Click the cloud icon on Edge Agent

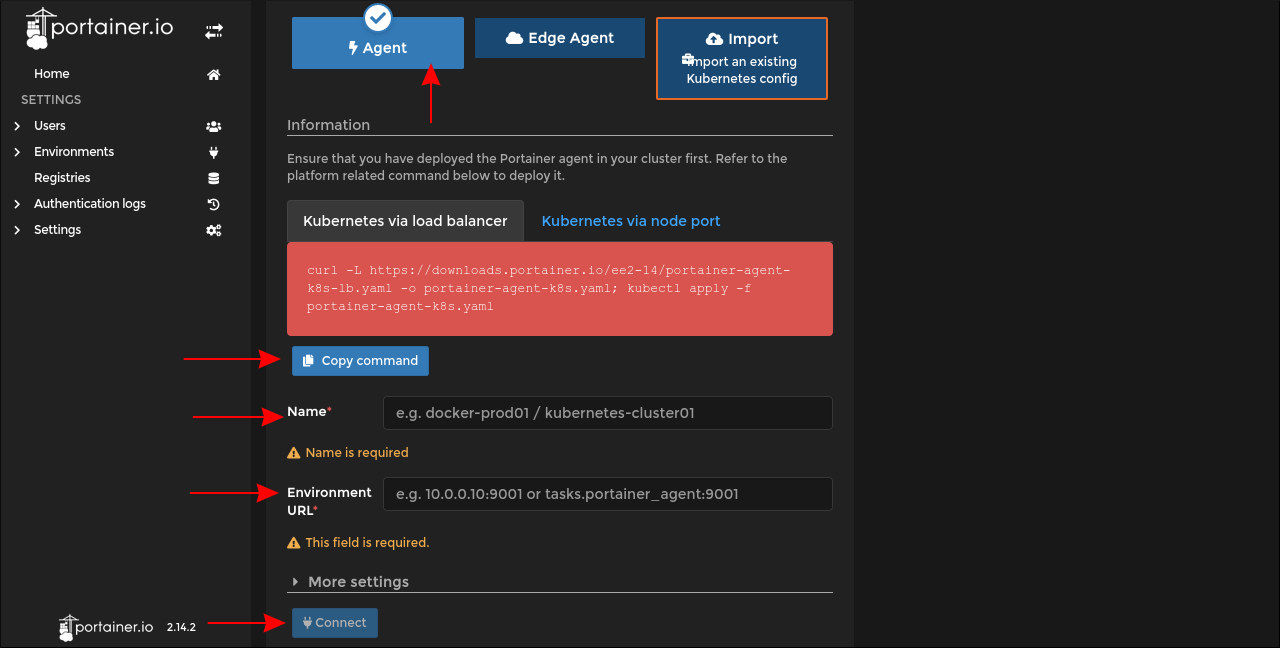pyautogui.click(x=514, y=38)
